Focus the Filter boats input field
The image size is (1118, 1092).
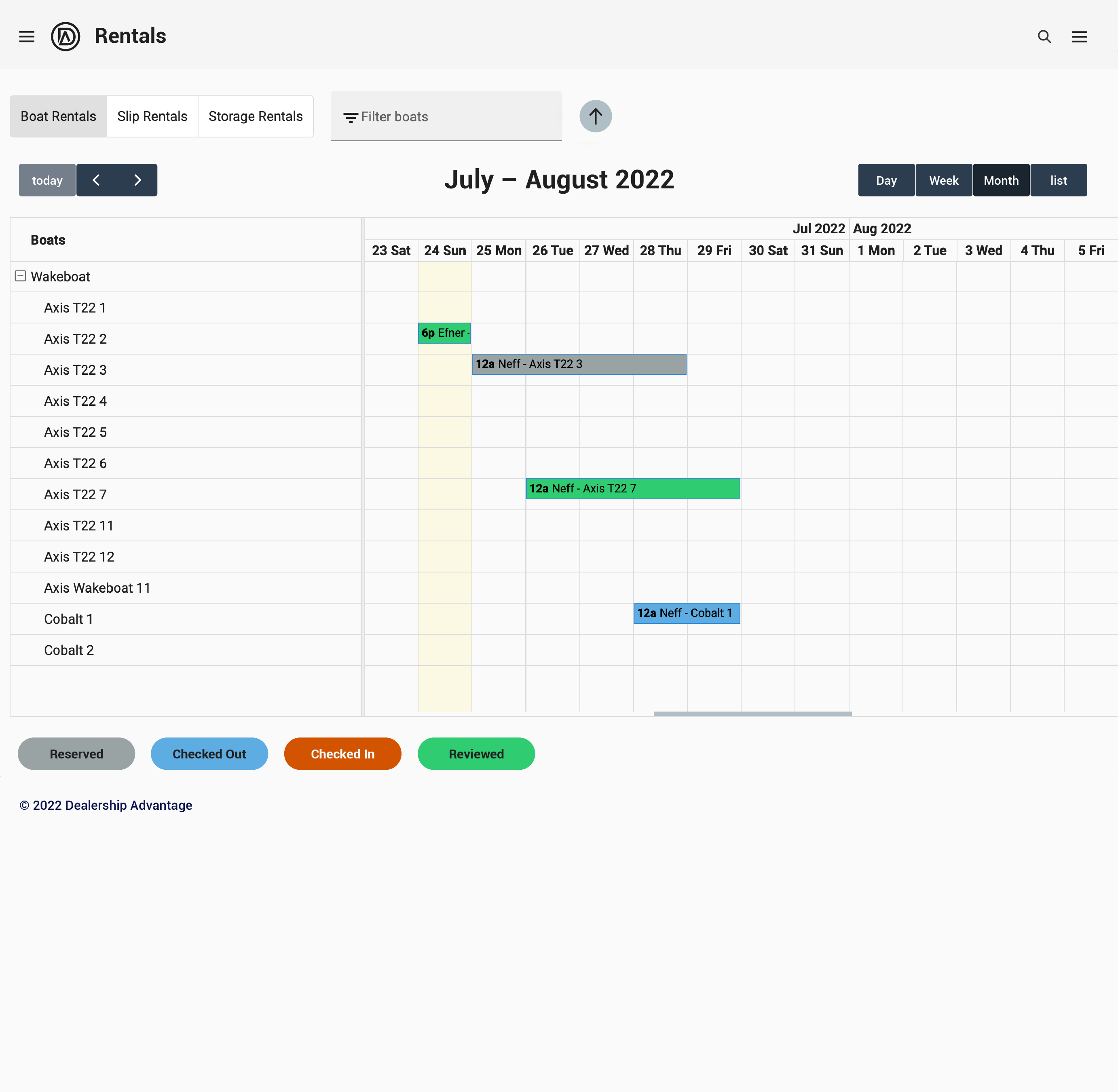click(x=446, y=116)
